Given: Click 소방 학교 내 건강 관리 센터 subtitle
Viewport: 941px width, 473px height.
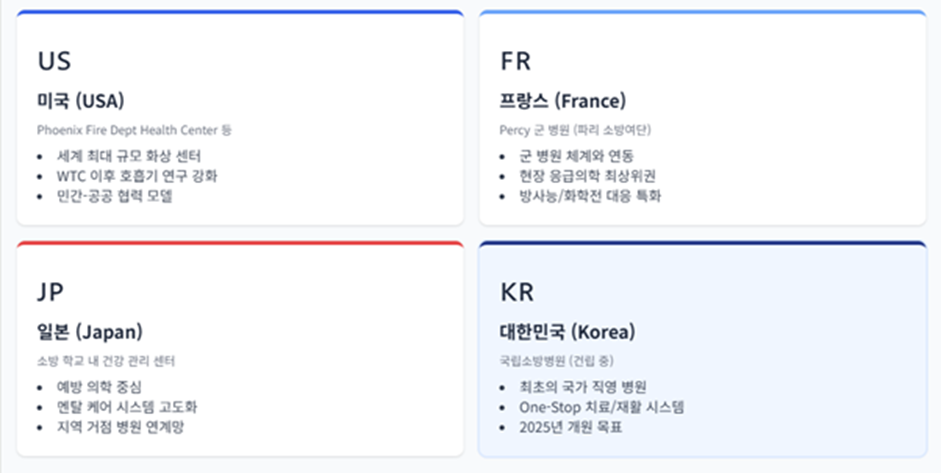Looking at the screenshot, I should [x=106, y=361].
